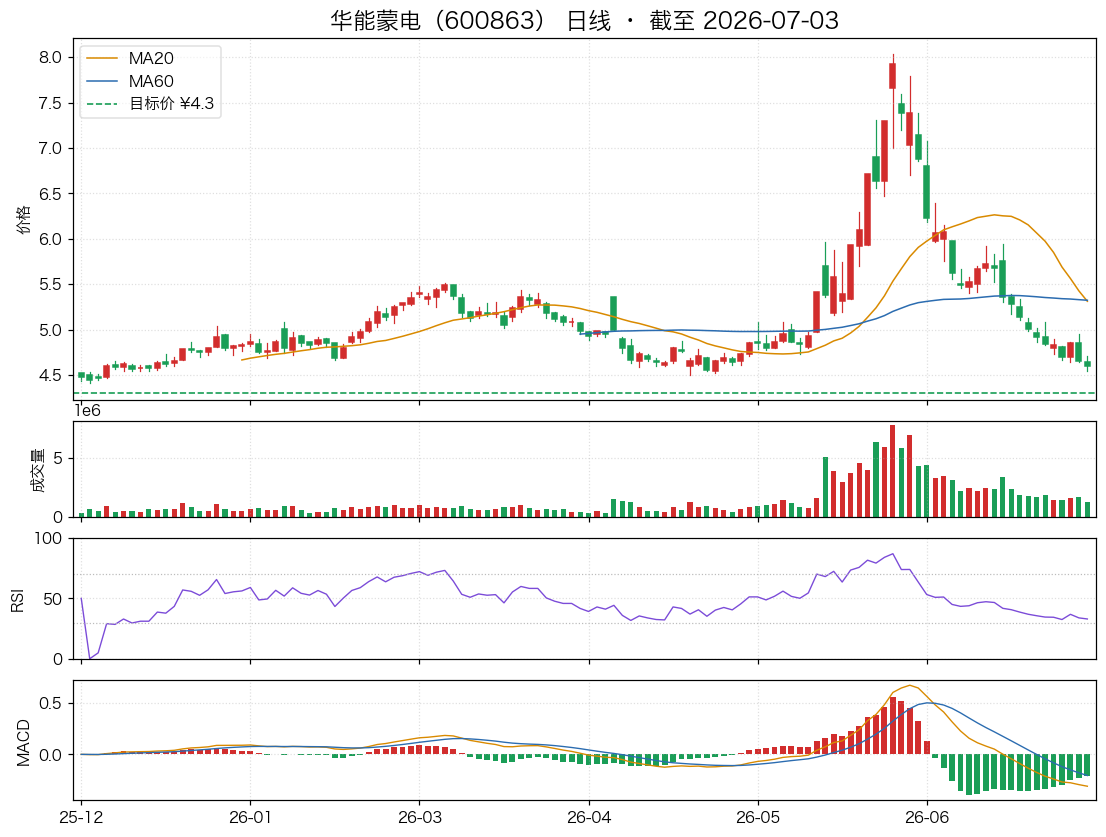Click the 5.0 price axis tick
The height and width of the screenshot is (837, 1106).
[51, 331]
